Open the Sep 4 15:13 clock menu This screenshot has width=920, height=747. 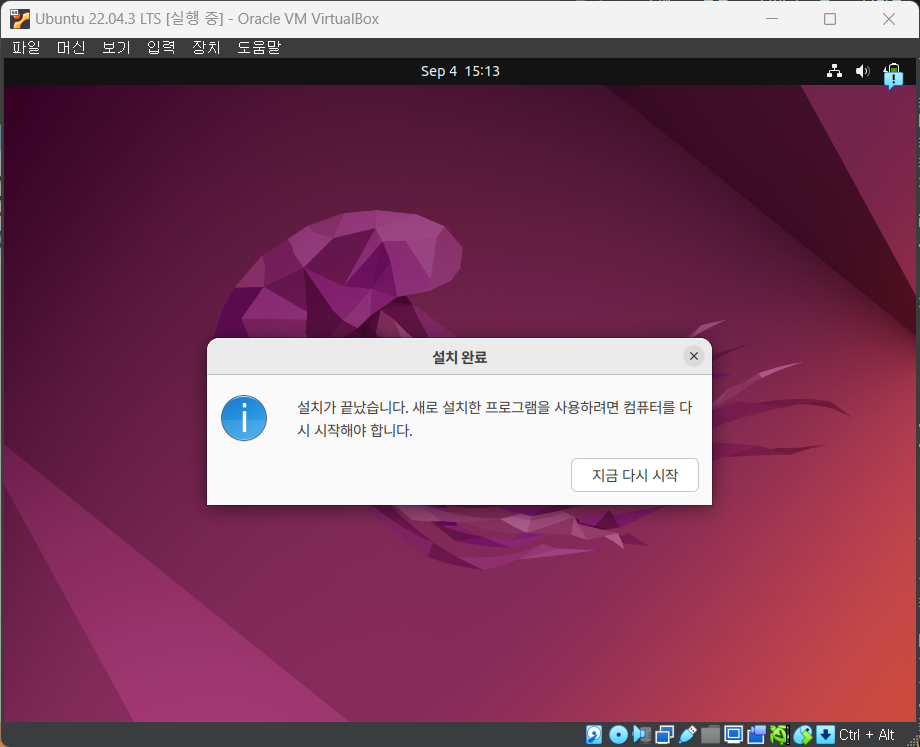[x=460, y=71]
